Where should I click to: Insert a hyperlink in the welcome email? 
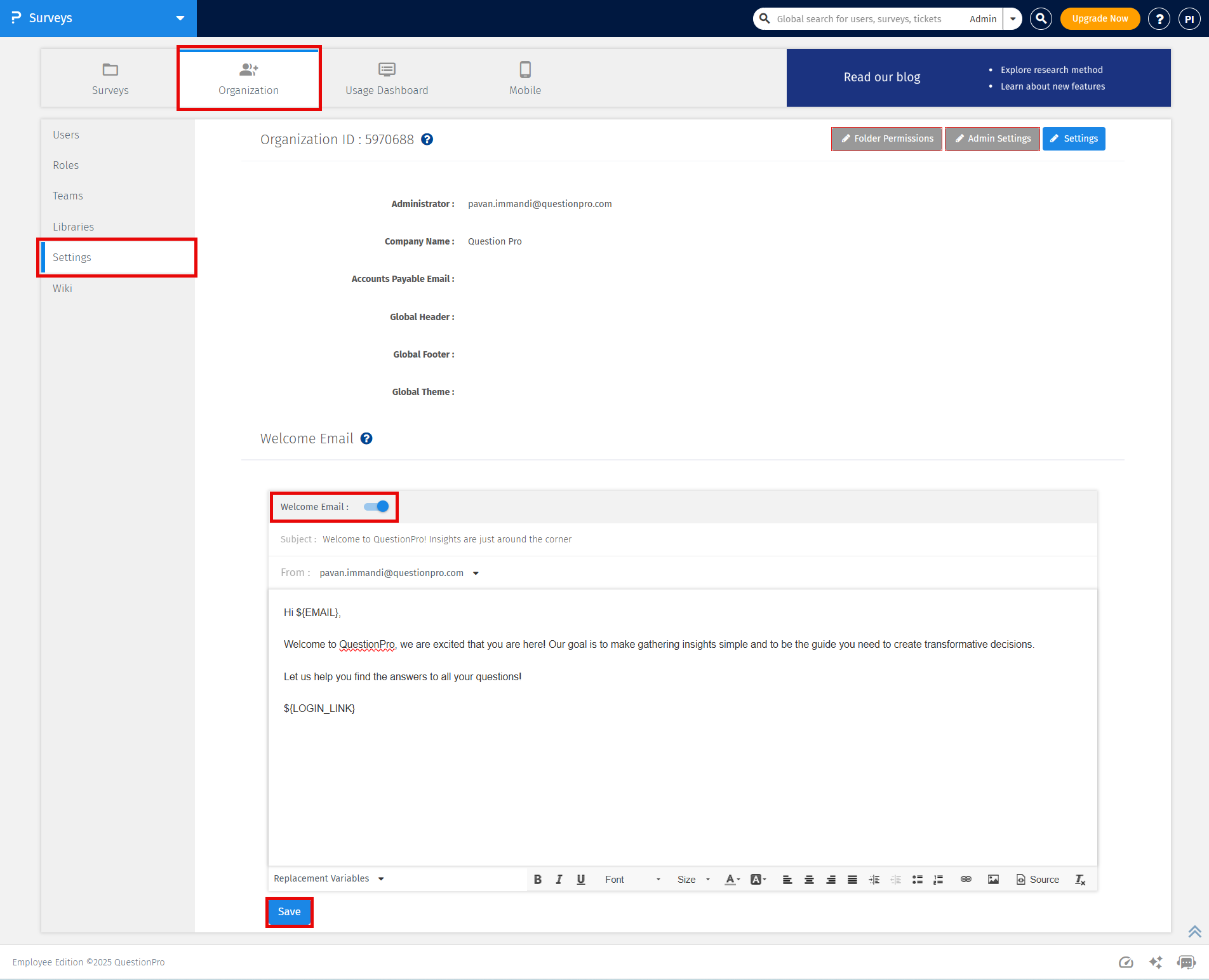pos(966,879)
